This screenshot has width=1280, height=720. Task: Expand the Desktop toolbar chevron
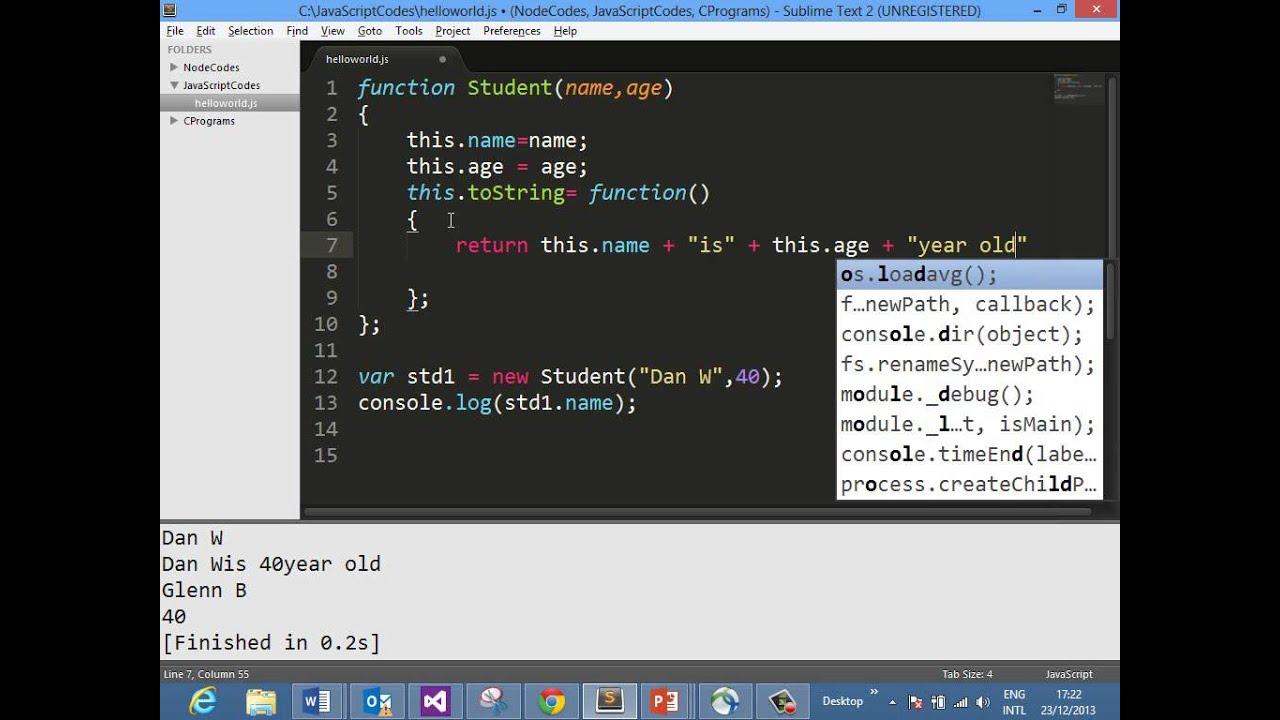tap(874, 692)
